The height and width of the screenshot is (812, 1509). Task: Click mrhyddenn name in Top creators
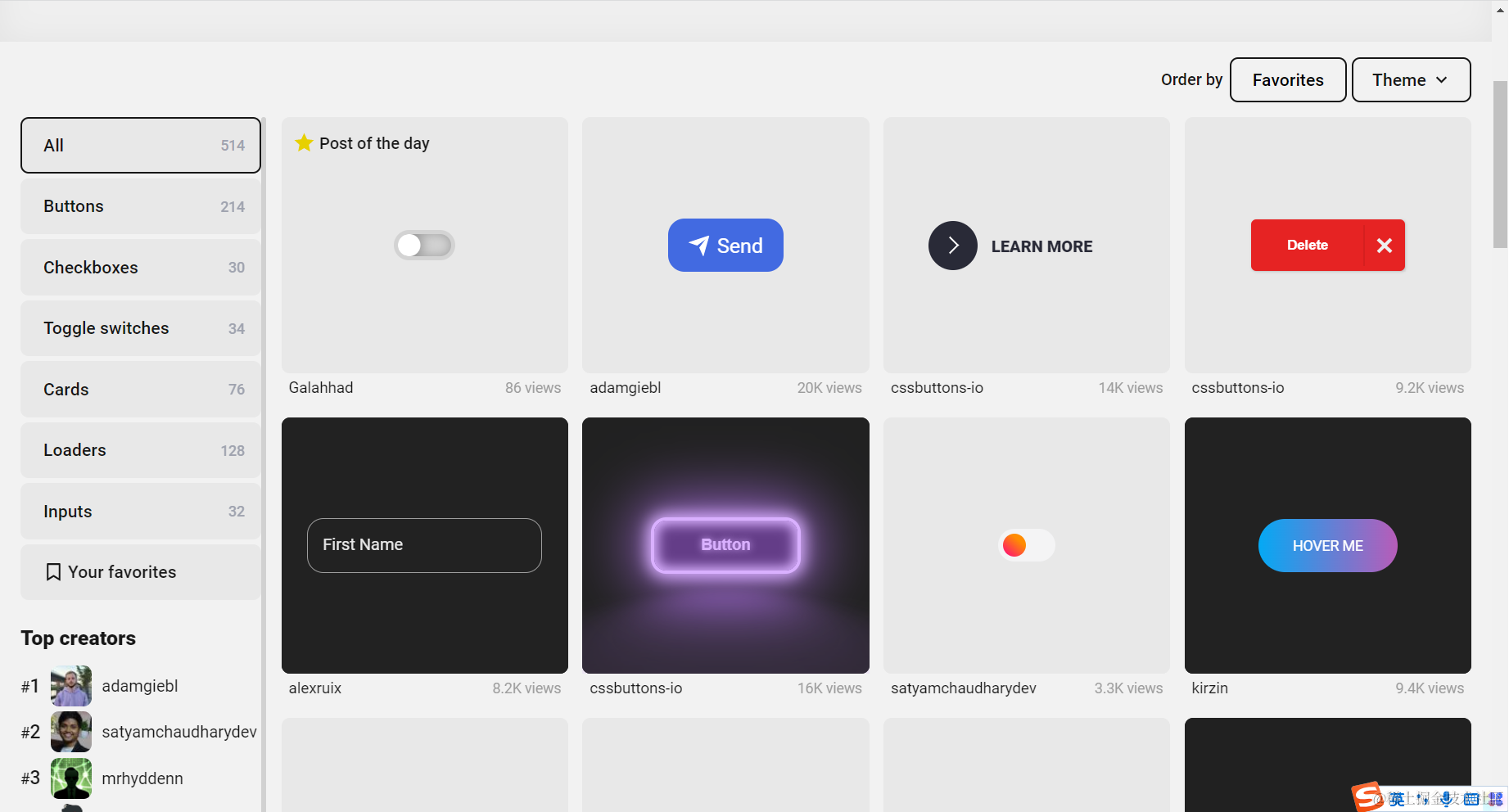(x=142, y=778)
